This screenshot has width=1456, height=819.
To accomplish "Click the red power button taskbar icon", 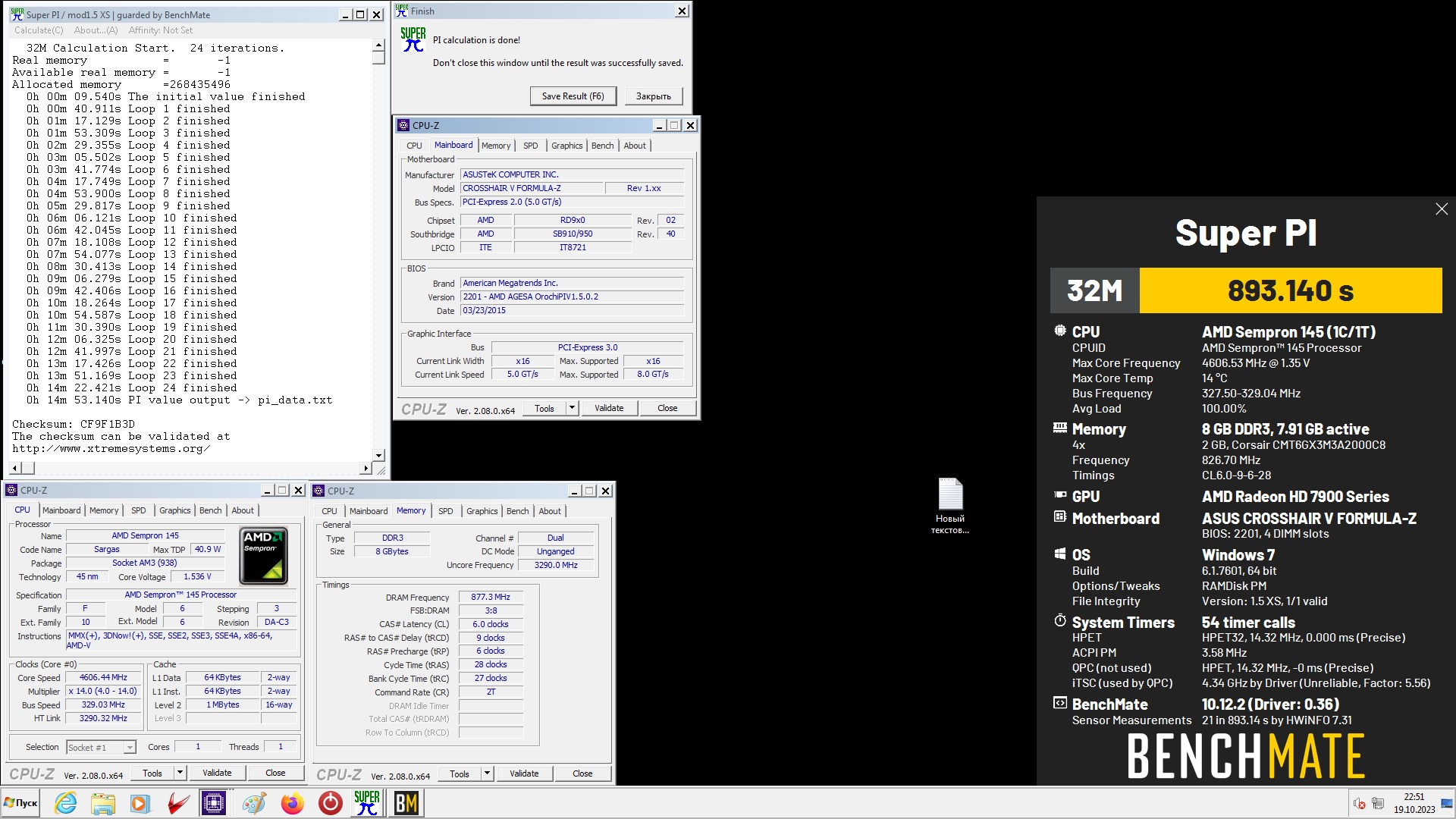I will click(x=330, y=803).
